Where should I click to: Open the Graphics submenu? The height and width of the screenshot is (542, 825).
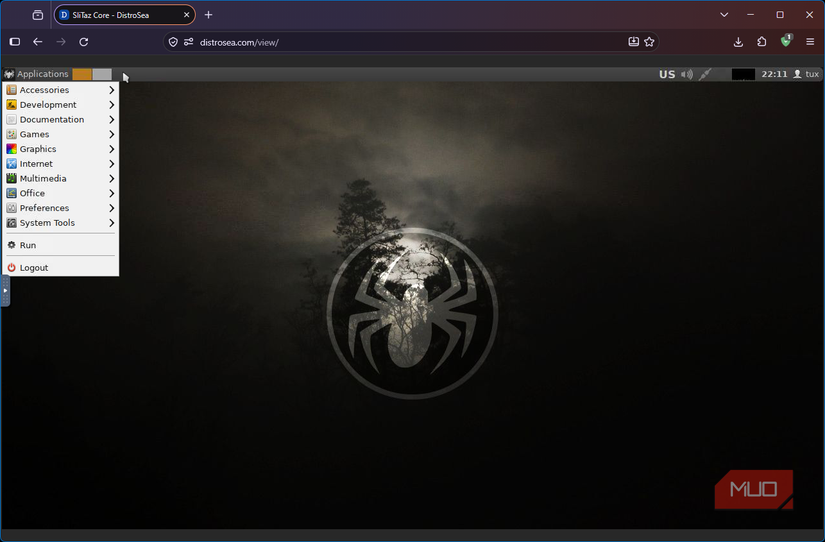coord(61,149)
